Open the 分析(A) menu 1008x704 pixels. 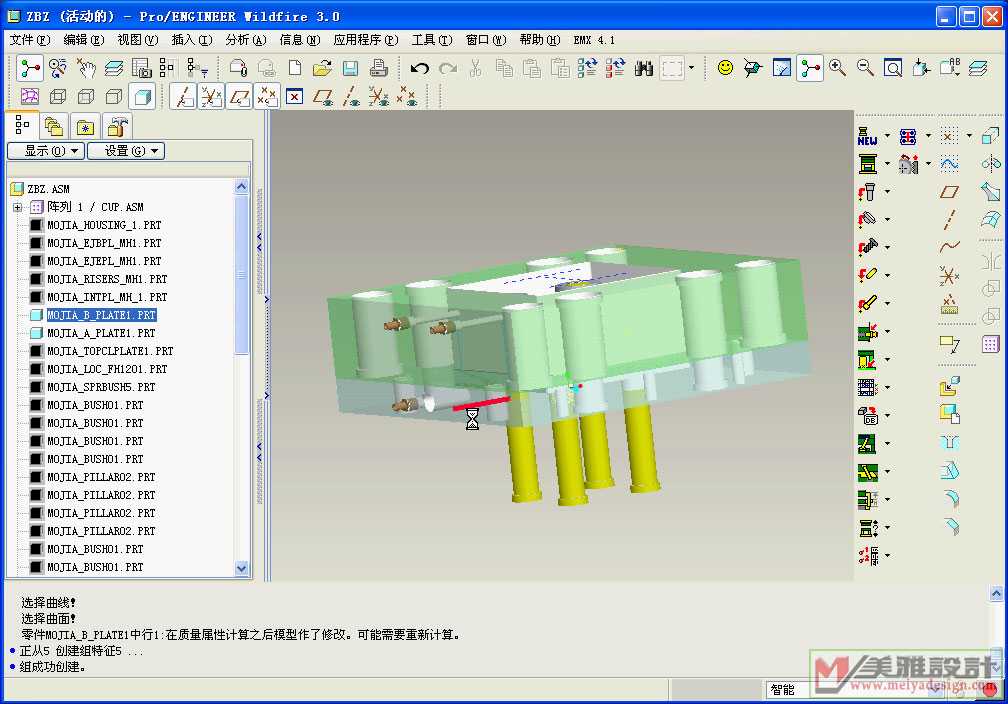coord(246,40)
